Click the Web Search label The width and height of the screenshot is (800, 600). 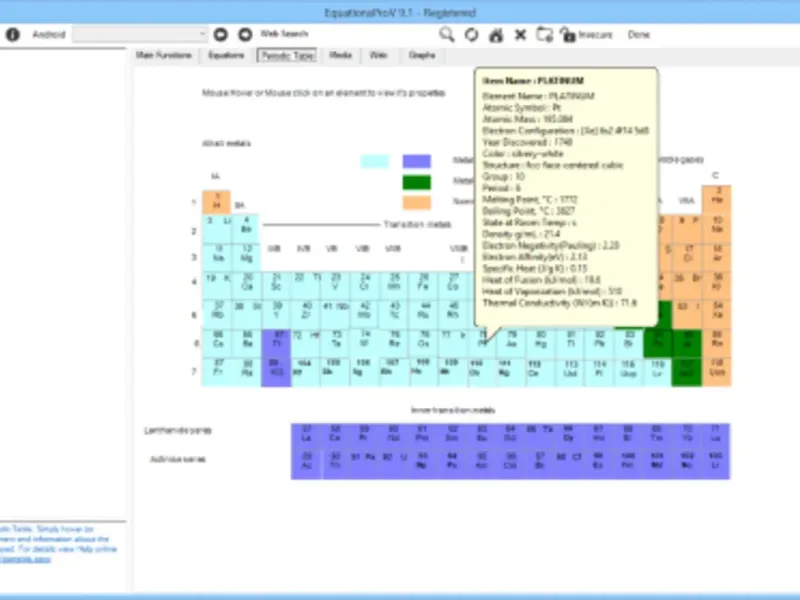284,34
